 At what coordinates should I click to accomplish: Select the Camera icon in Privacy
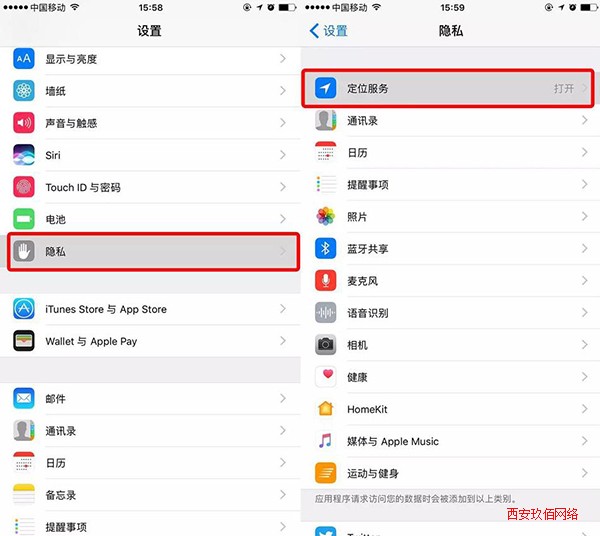(326, 344)
